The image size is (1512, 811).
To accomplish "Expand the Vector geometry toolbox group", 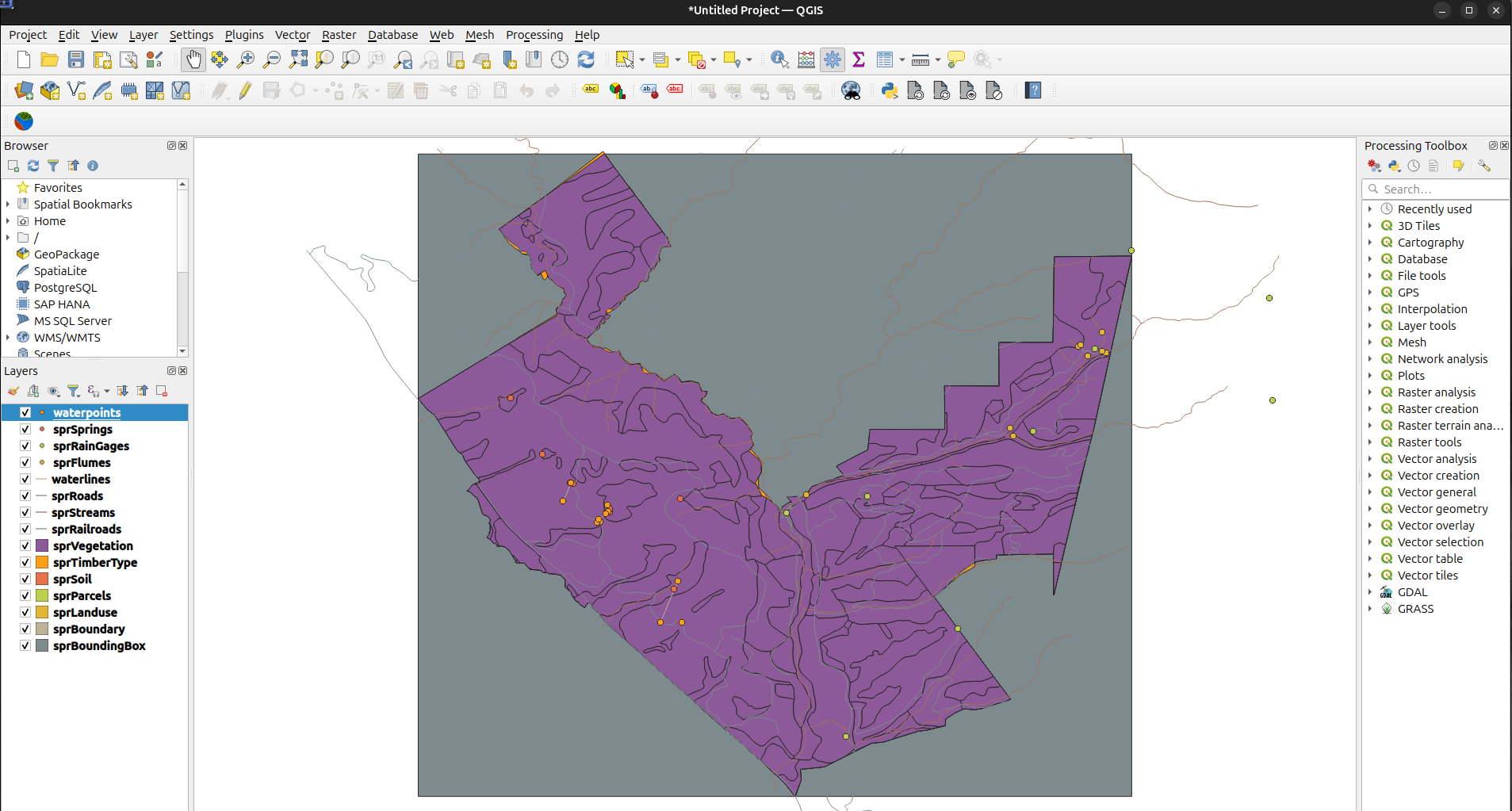I will point(1369,509).
